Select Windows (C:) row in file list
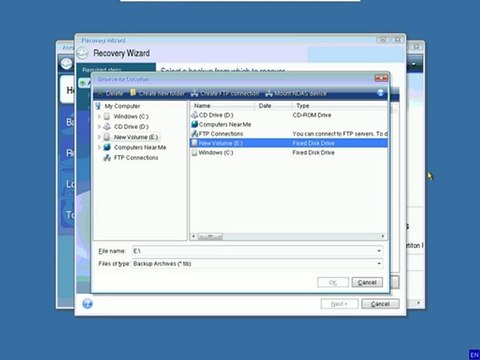 pos(289,152)
